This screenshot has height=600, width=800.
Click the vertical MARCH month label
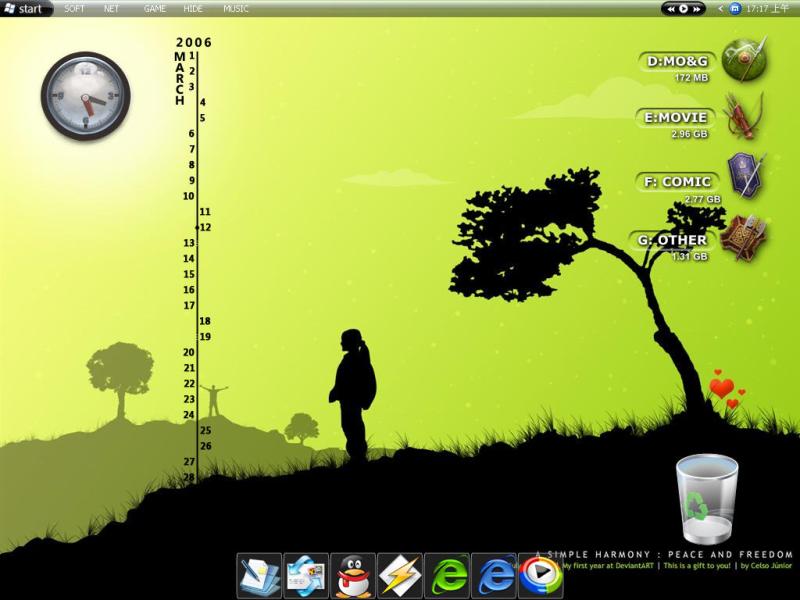tap(180, 78)
